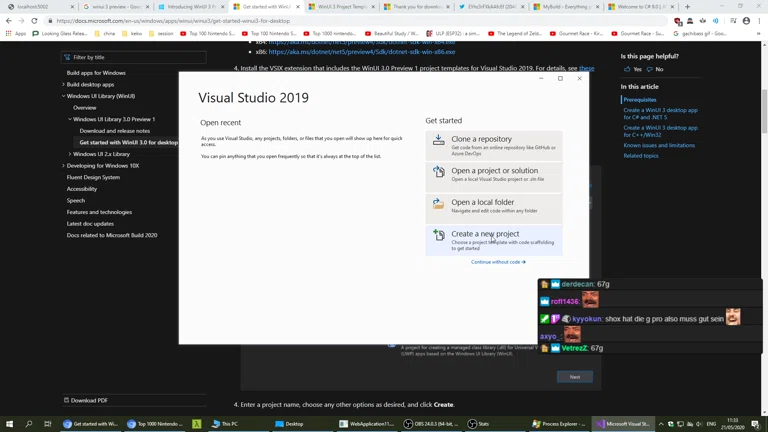
Task: Click browser forward arrow
Action: [21, 21]
